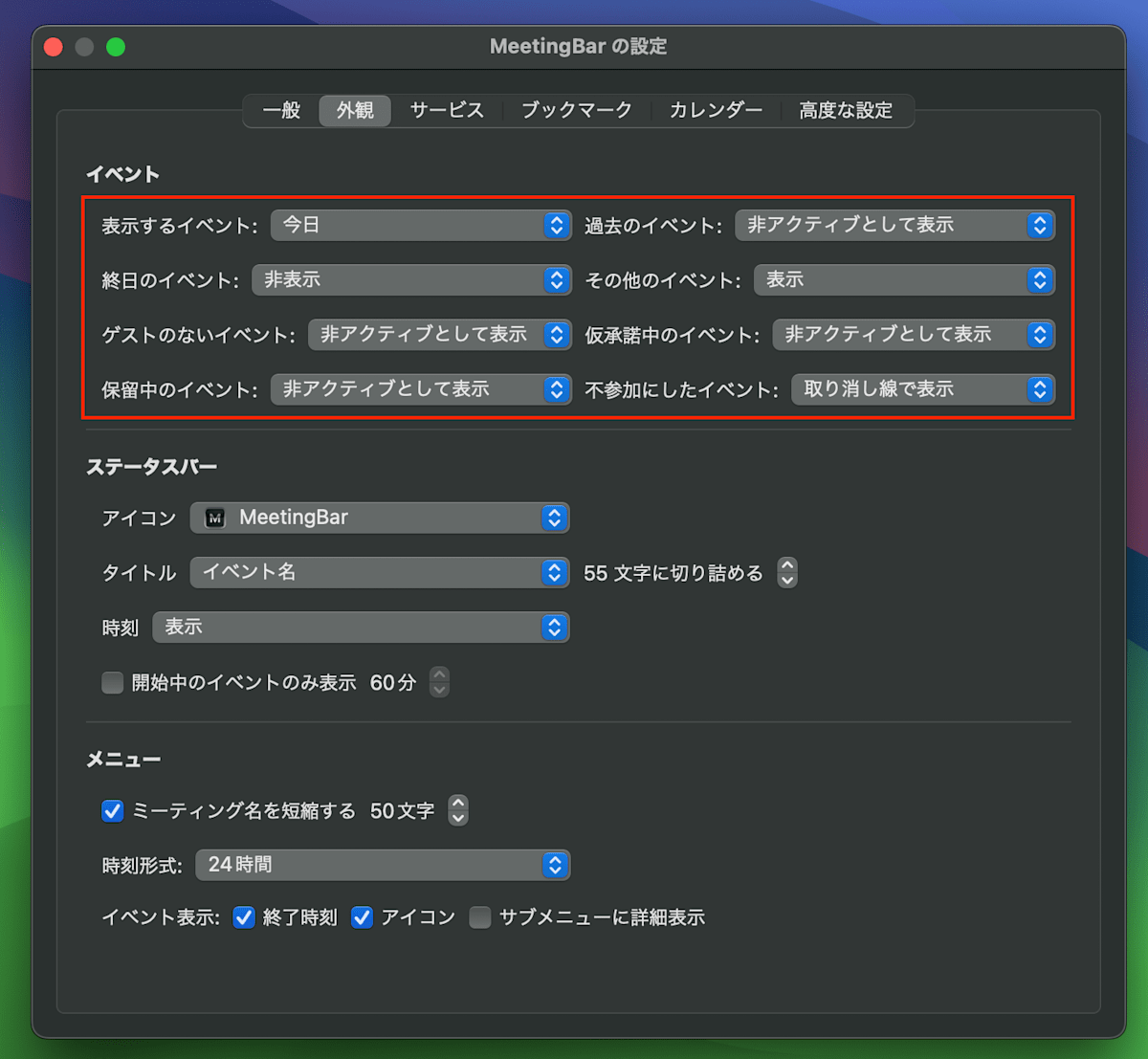Open the 不参加にしたイベント dropdown
The image size is (1148, 1059).
click(x=923, y=389)
